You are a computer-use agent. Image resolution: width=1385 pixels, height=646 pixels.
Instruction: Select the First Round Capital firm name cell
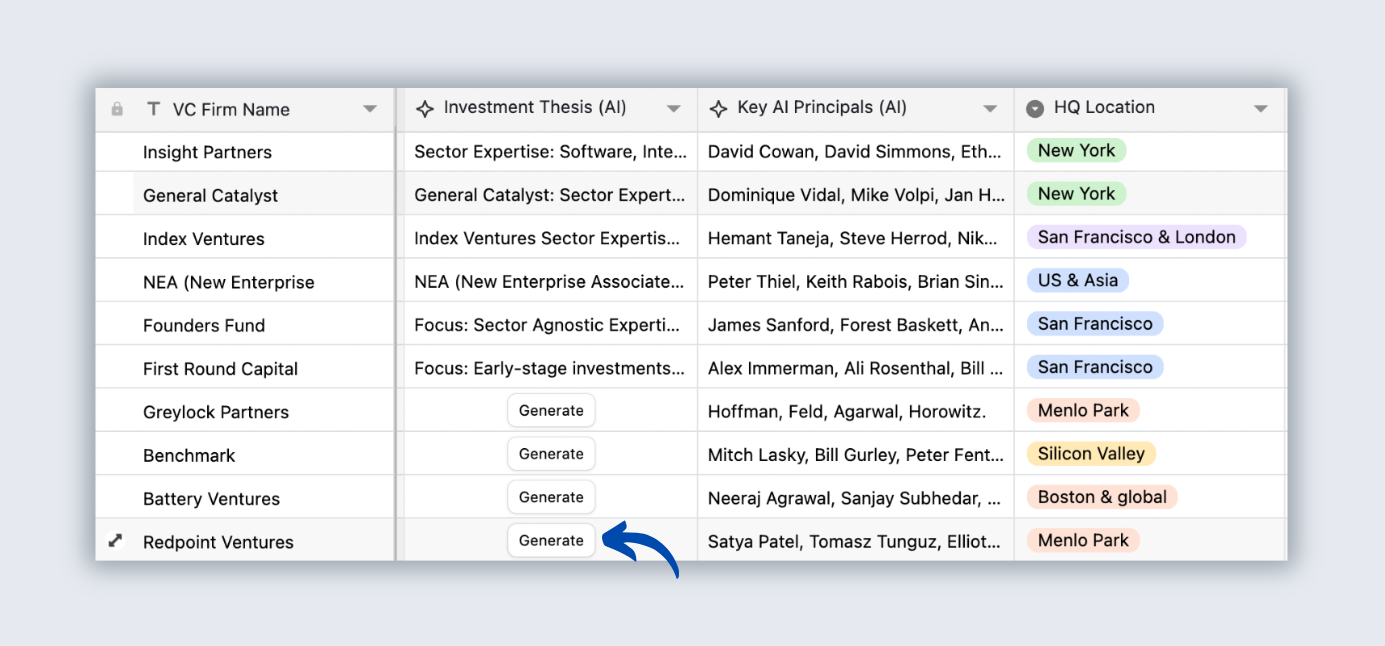click(245, 368)
